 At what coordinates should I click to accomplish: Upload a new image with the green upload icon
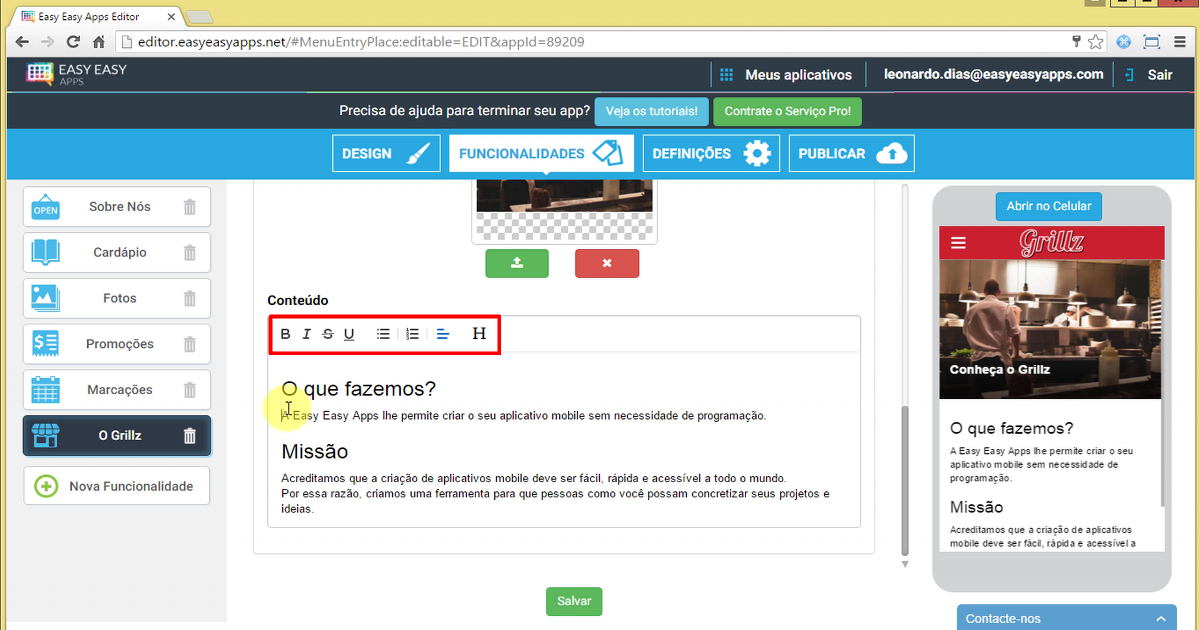click(x=517, y=263)
